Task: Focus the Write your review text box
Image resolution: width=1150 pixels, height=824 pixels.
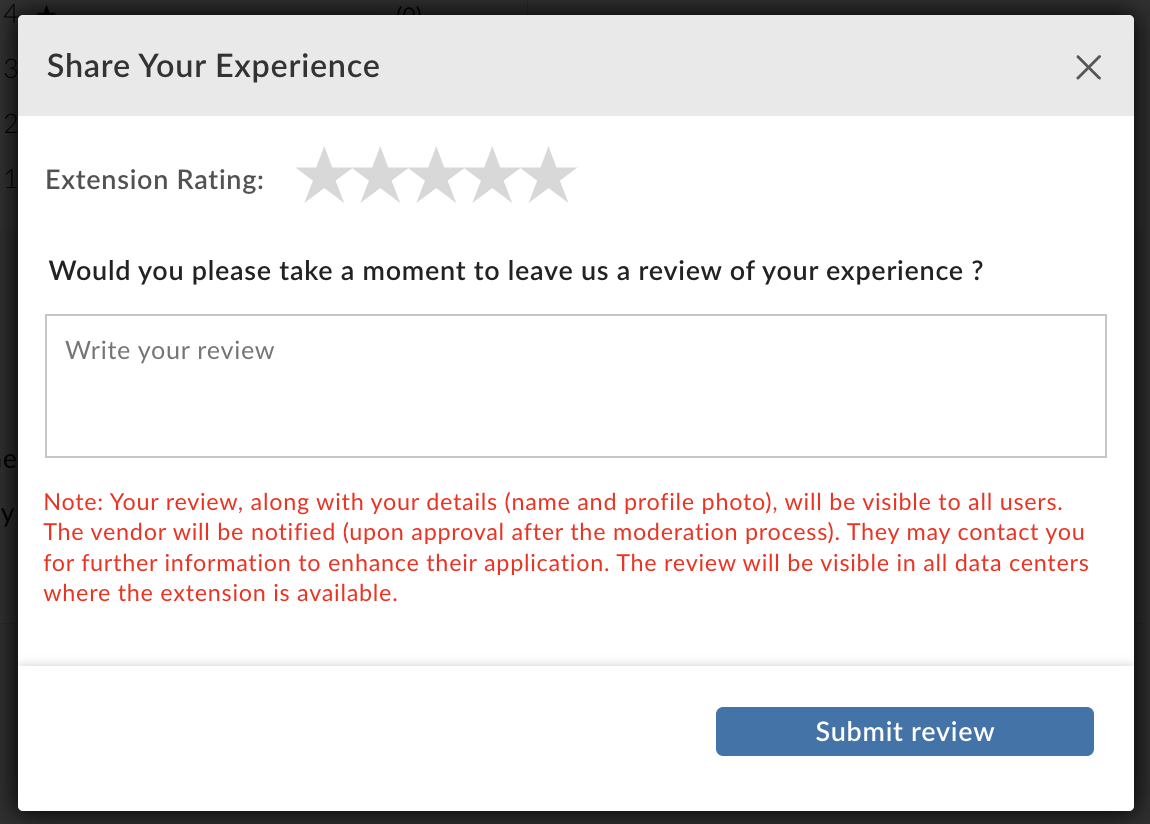Action: (x=575, y=386)
